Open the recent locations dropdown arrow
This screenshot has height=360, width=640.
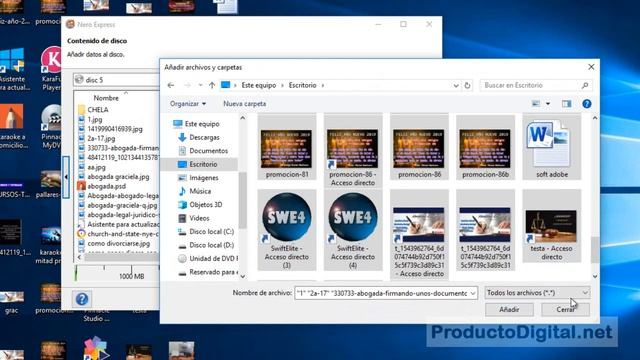tap(200, 85)
